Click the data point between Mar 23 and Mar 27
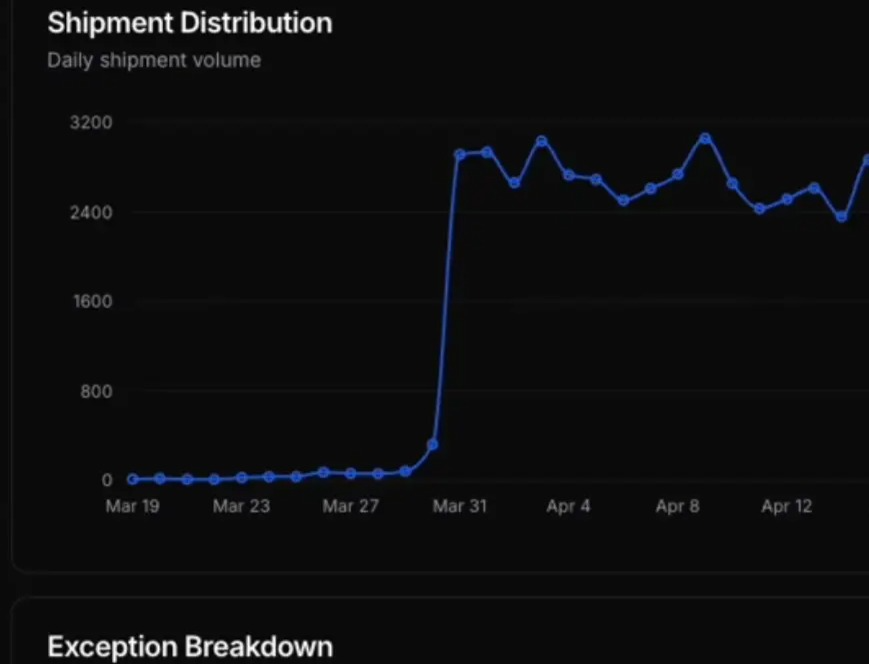The height and width of the screenshot is (664, 869). [295, 476]
